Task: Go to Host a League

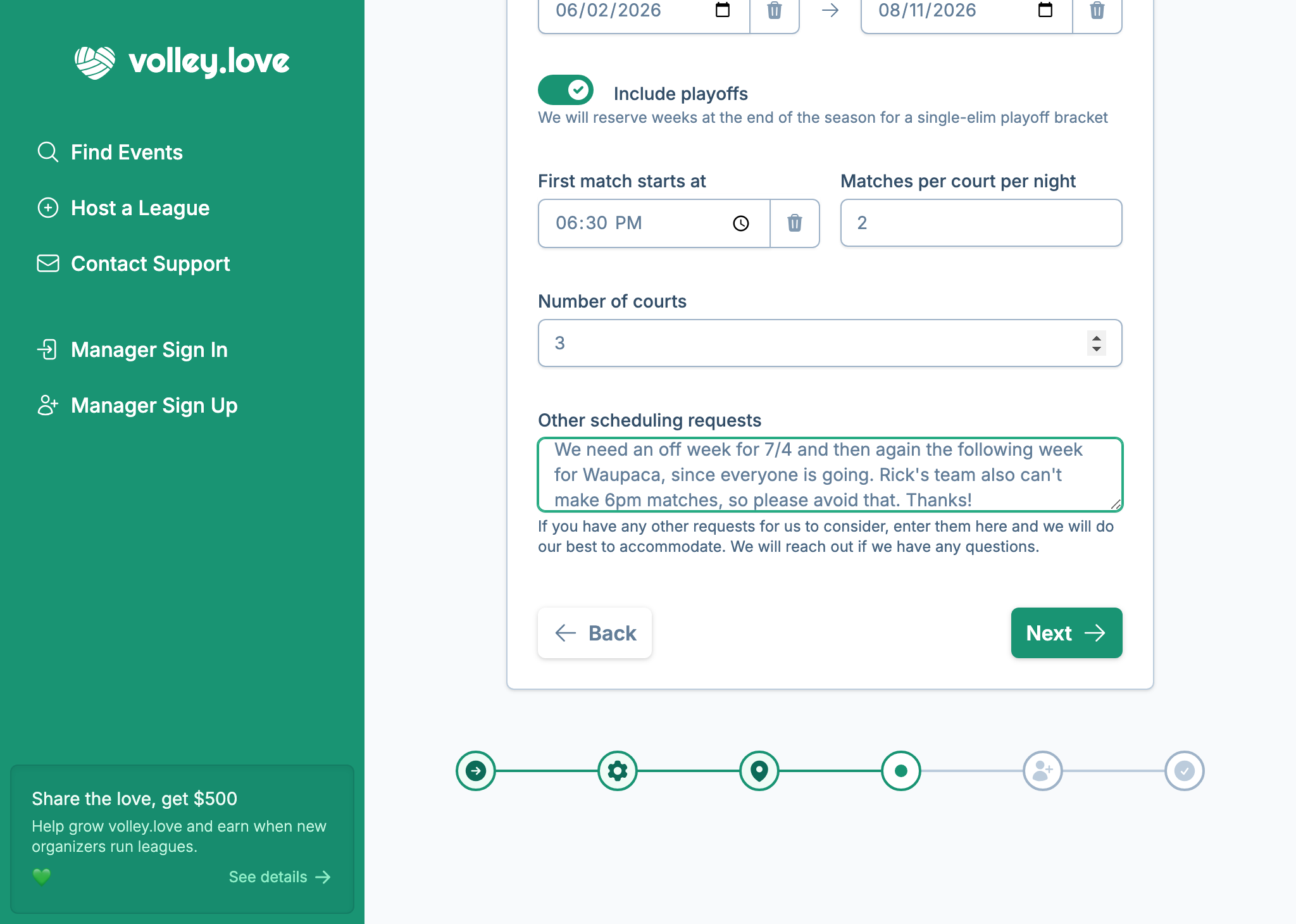Action: 140,208
